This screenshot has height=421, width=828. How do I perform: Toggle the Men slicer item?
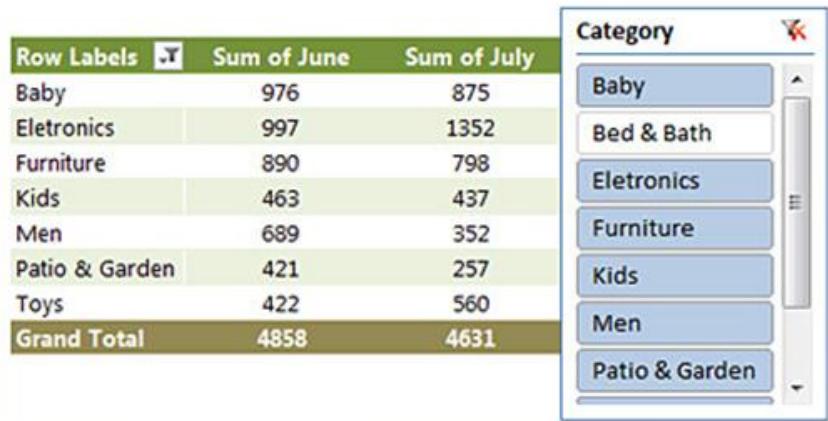[675, 323]
